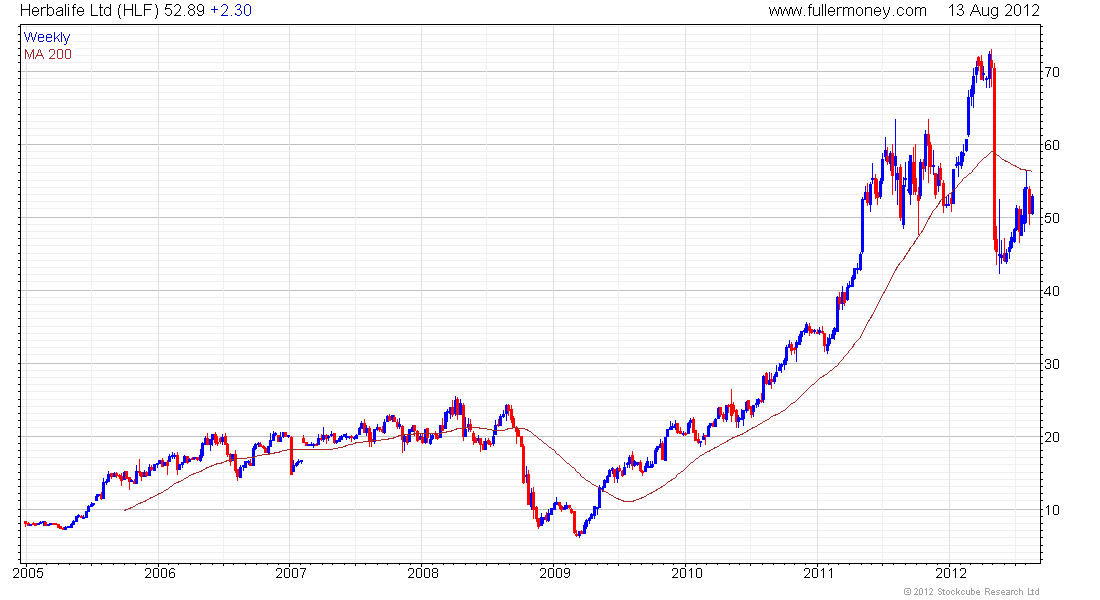Click the MA 200 legend label
This screenshot has height=600, width=1100.
click(48, 54)
